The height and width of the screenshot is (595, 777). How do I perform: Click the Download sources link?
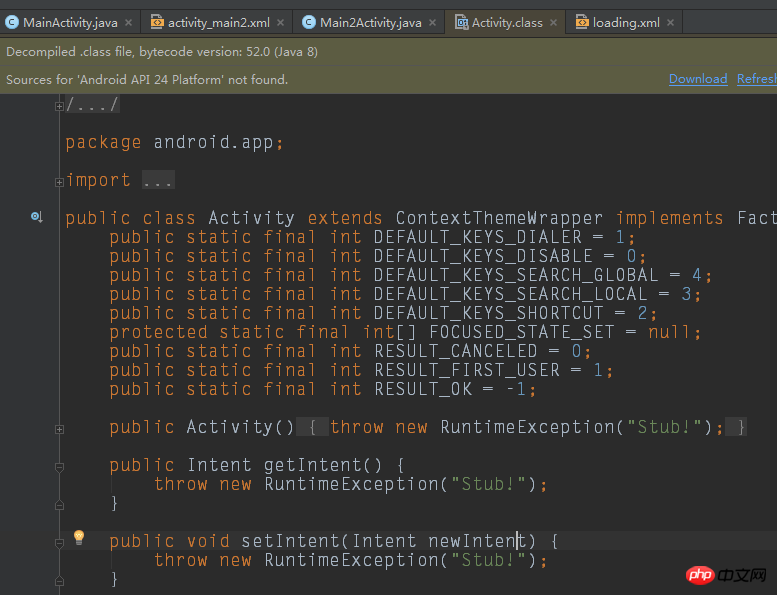pos(697,79)
